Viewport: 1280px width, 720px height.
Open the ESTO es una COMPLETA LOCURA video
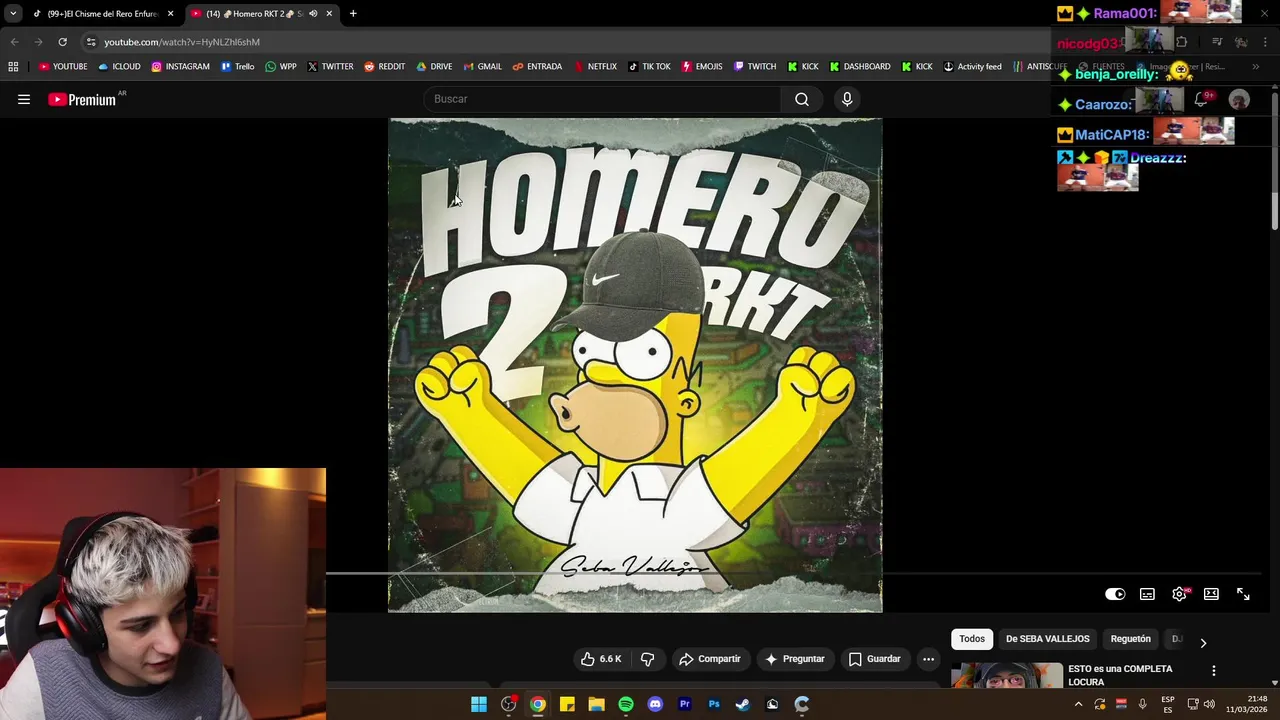click(x=1120, y=675)
